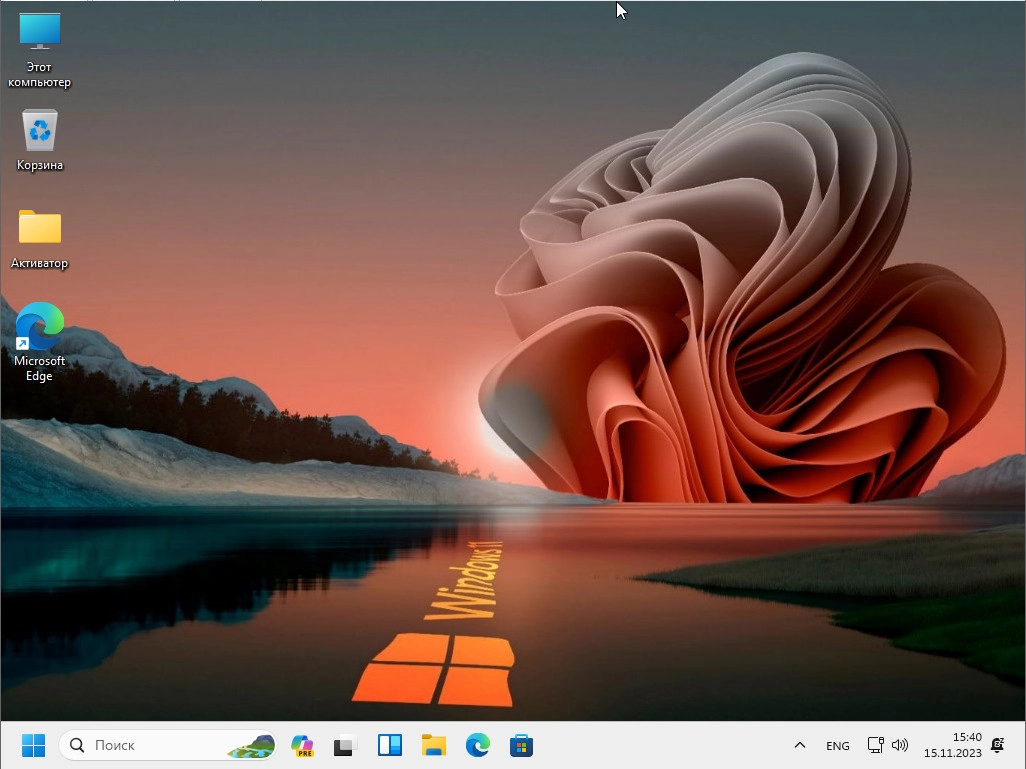
Task: Click the Поиск search box
Action: (x=168, y=745)
